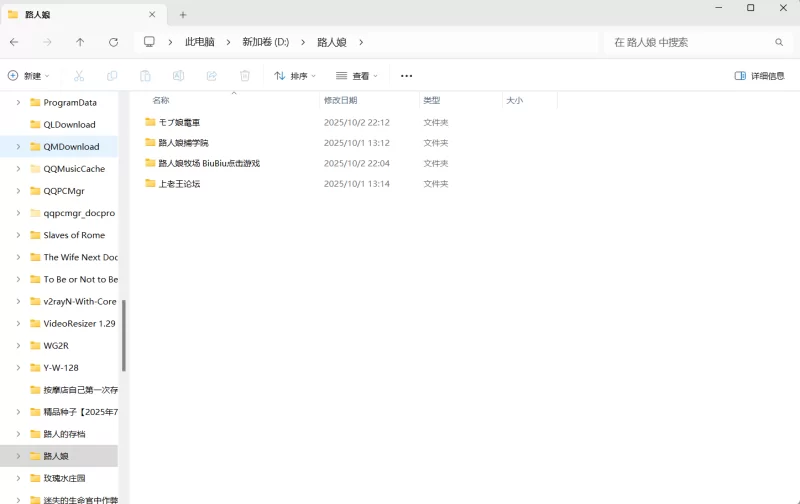Click the search magnifier icon

tap(779, 42)
